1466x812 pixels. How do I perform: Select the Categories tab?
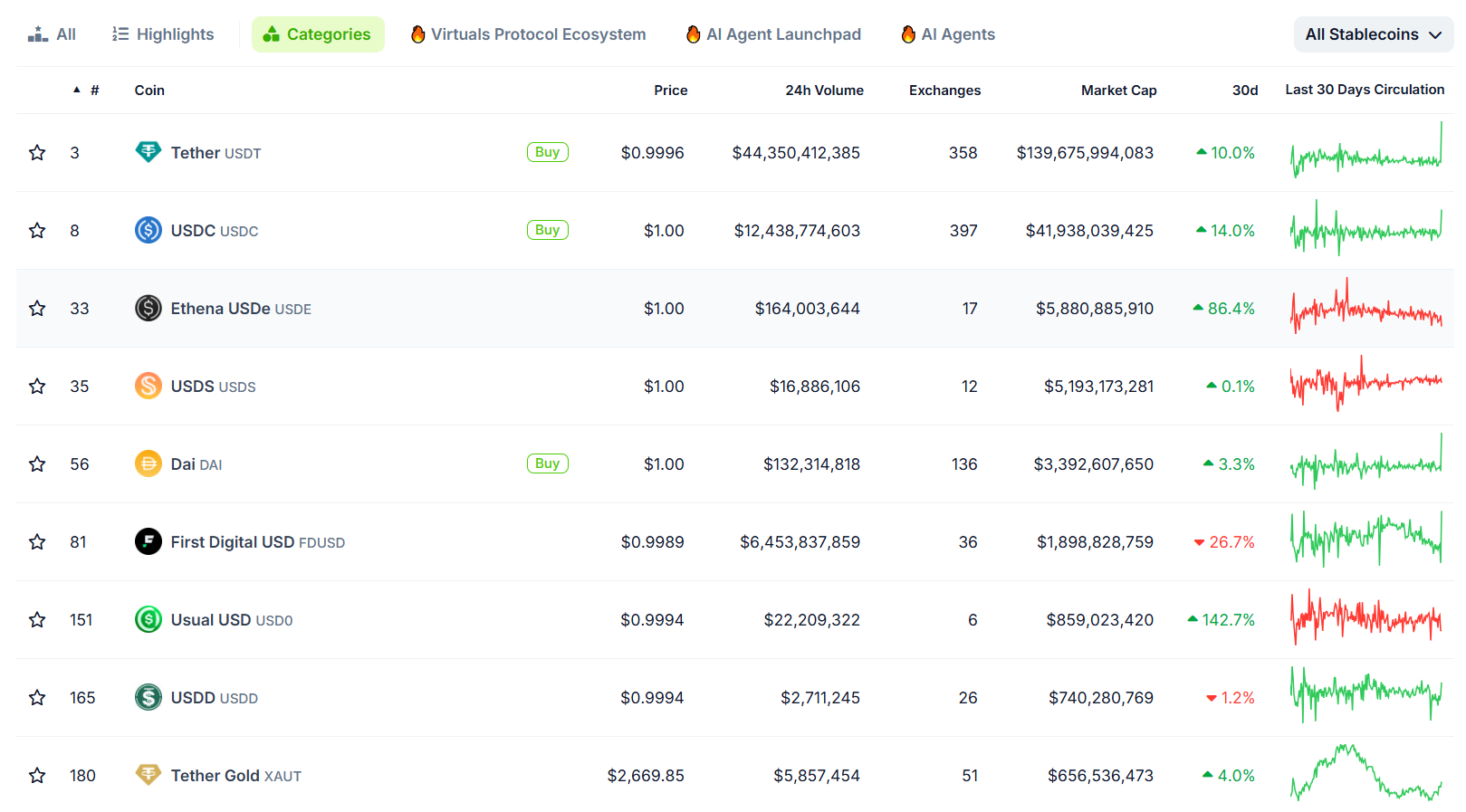click(x=318, y=34)
